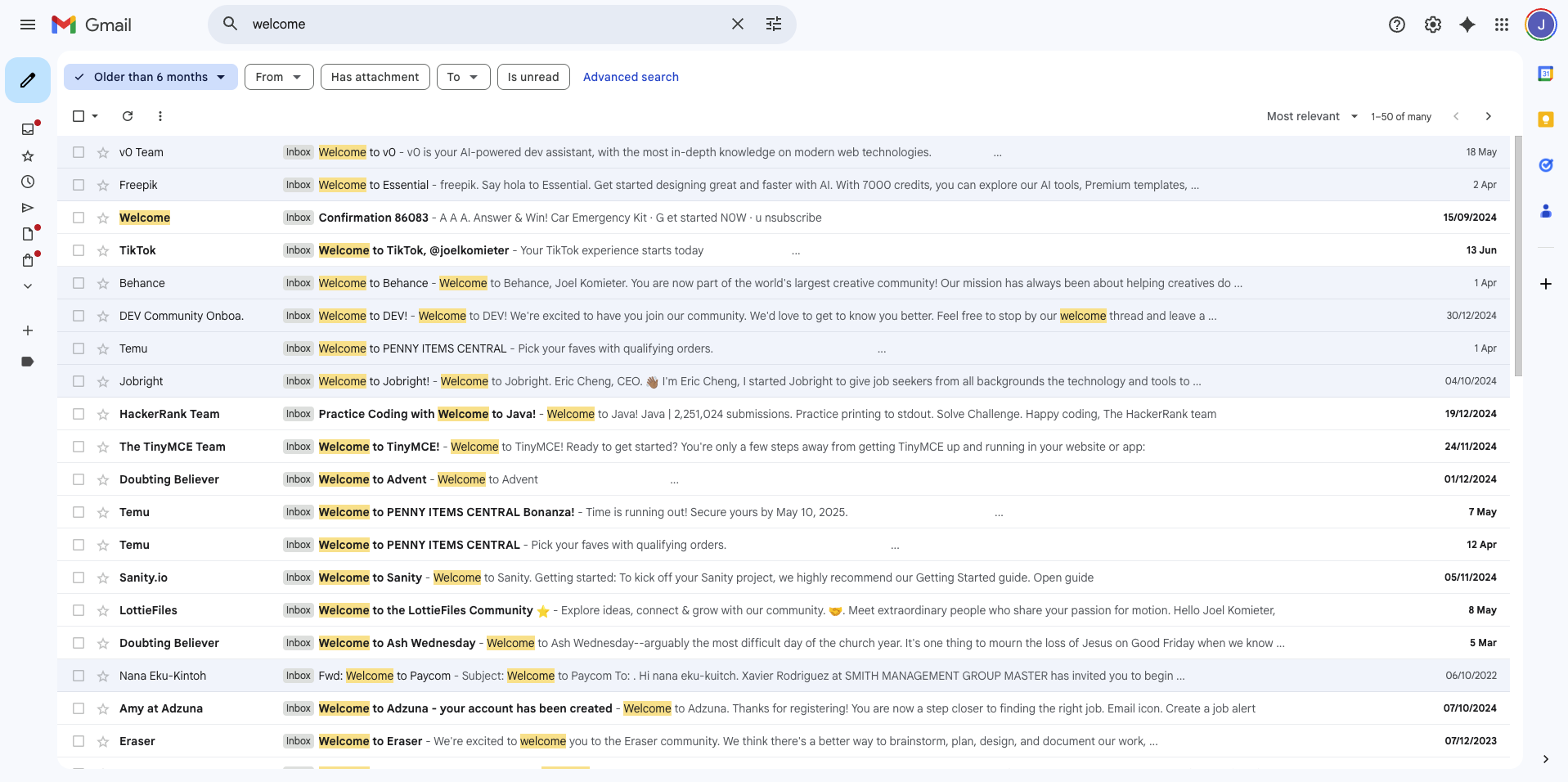Open Older than 6 months dropdown

[x=151, y=77]
